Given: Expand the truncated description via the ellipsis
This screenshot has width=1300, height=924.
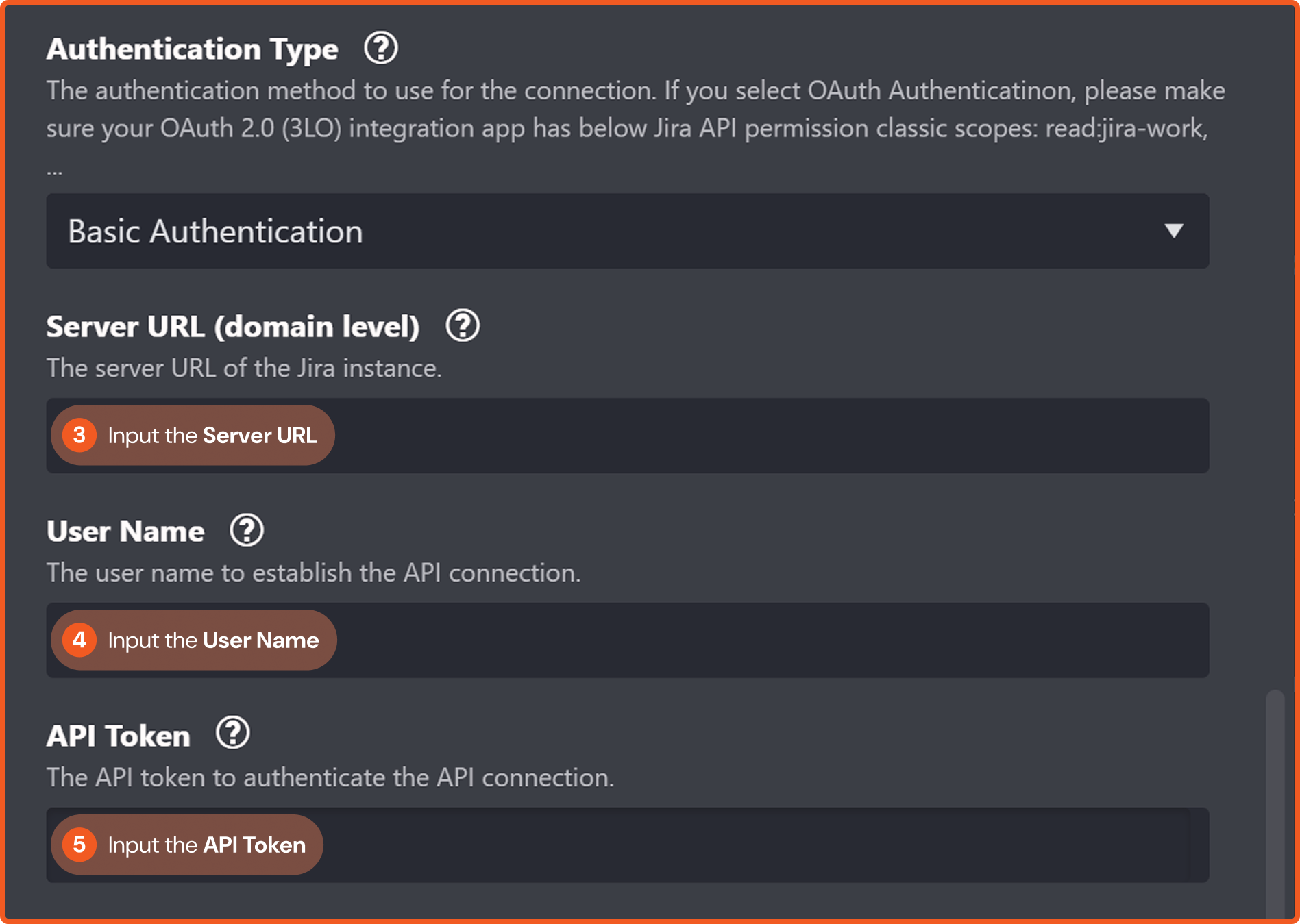Looking at the screenshot, I should [55, 171].
